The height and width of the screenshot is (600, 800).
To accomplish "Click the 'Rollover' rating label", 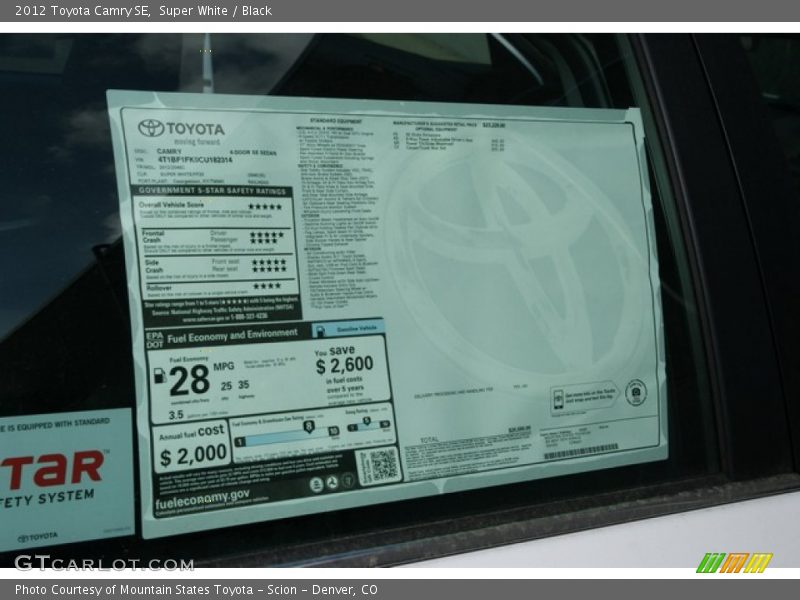I will click(x=159, y=288).
